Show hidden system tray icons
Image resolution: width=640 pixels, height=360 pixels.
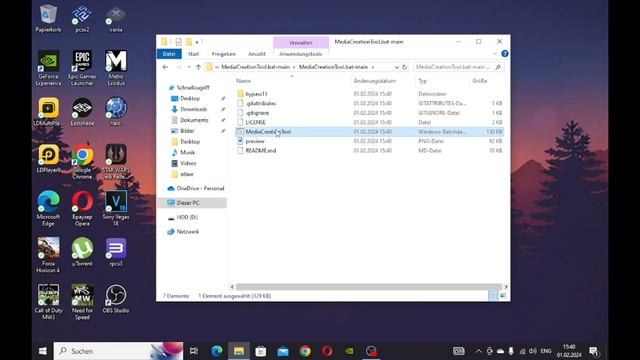[478, 351]
